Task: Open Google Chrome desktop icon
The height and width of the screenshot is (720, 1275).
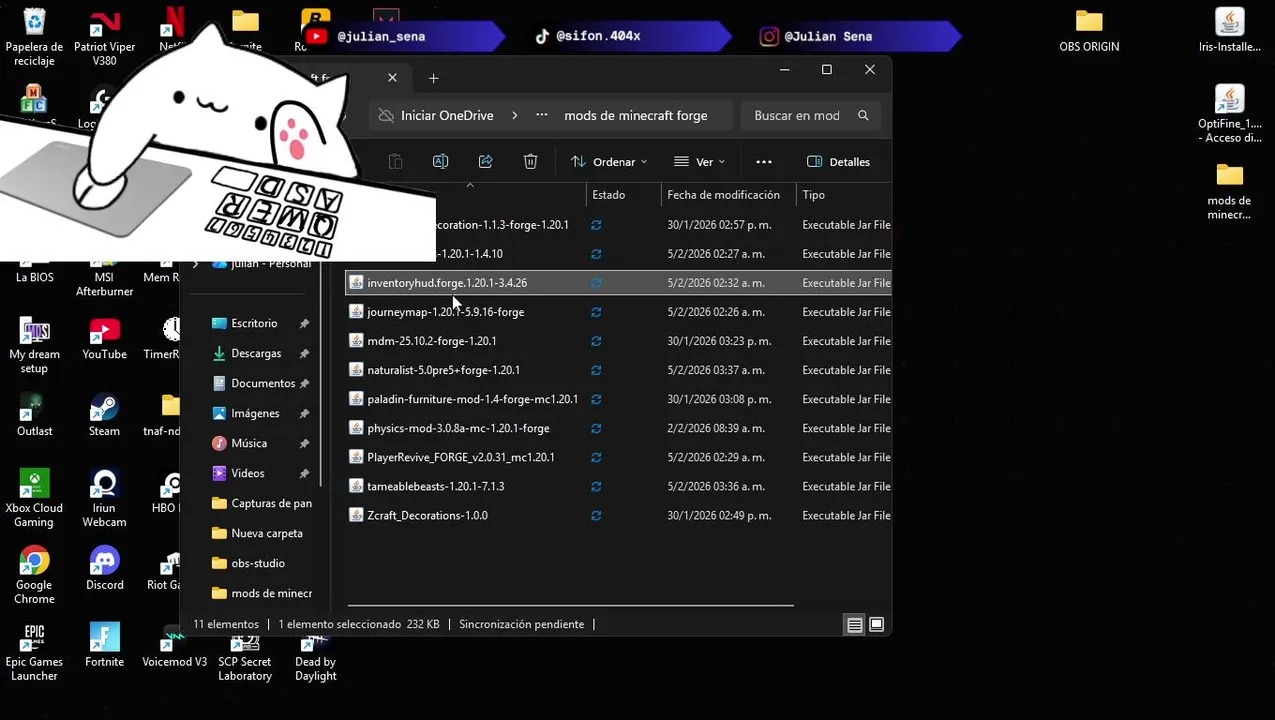Action: [34, 576]
